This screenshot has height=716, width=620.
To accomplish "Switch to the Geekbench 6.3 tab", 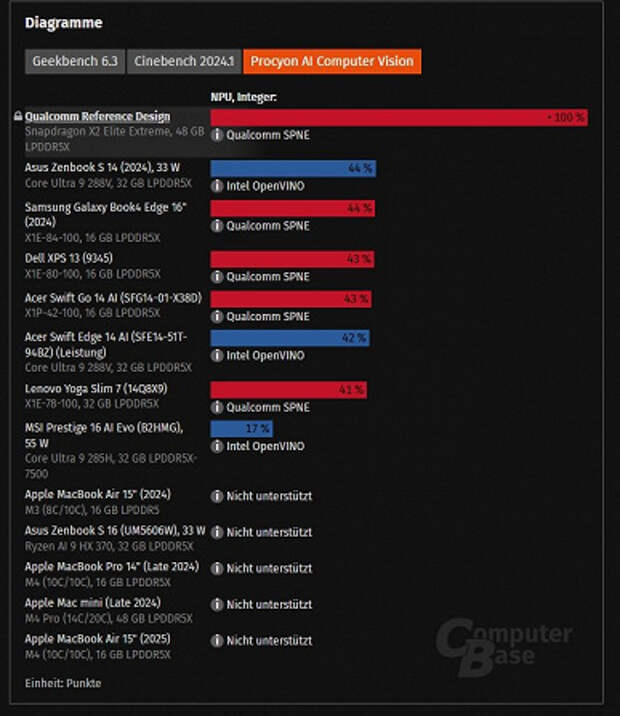I will pos(75,62).
